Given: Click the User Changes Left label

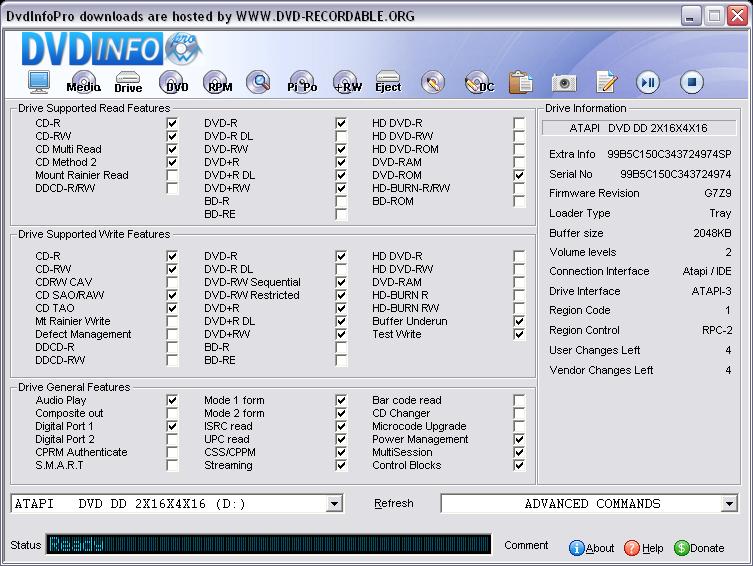Looking at the screenshot, I should tap(595, 350).
